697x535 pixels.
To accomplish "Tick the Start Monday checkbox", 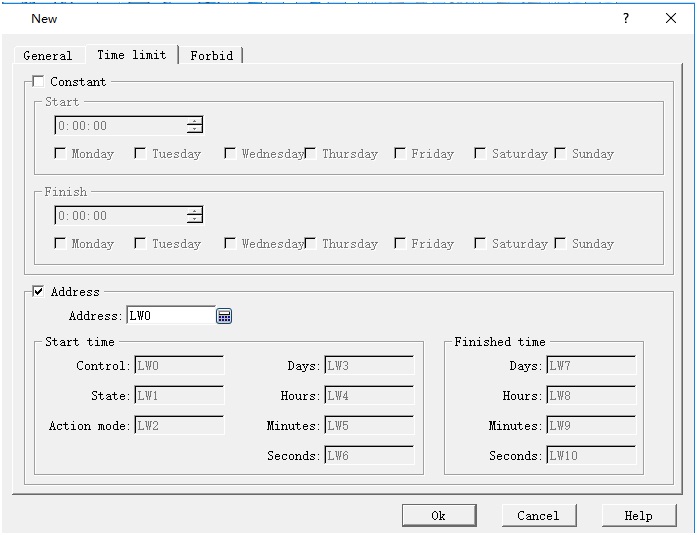I will 61,154.
